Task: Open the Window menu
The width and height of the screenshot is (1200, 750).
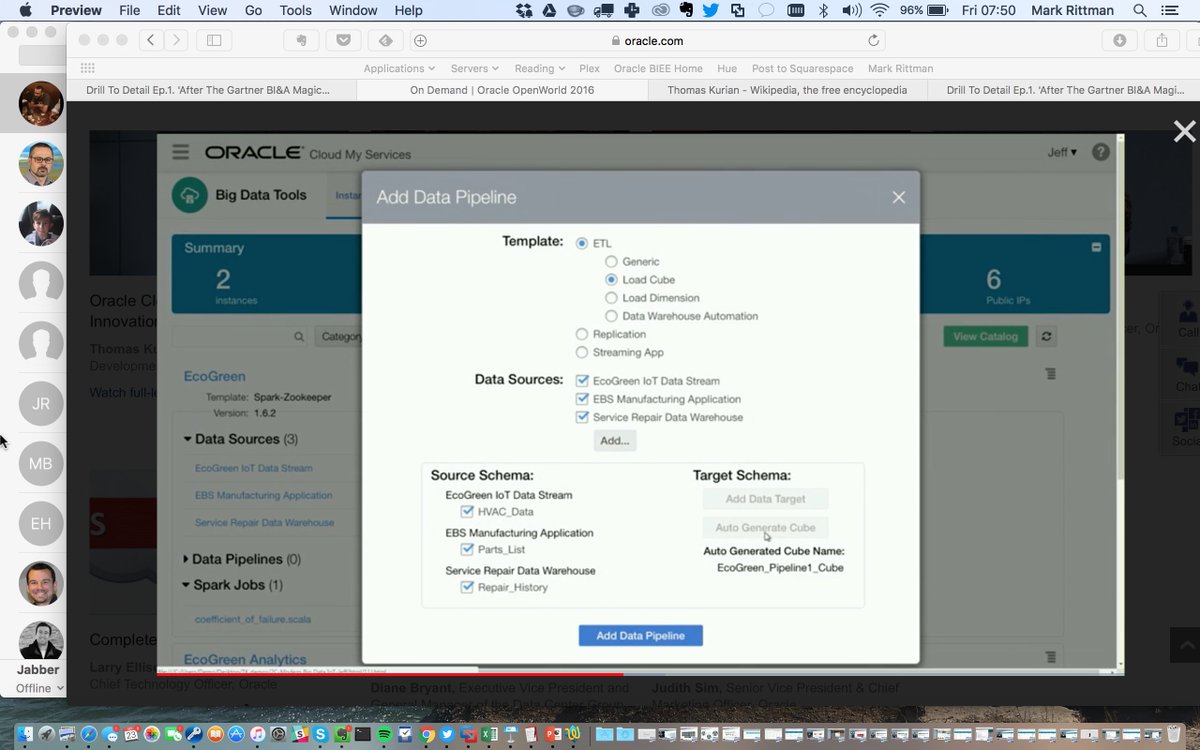Action: click(354, 10)
